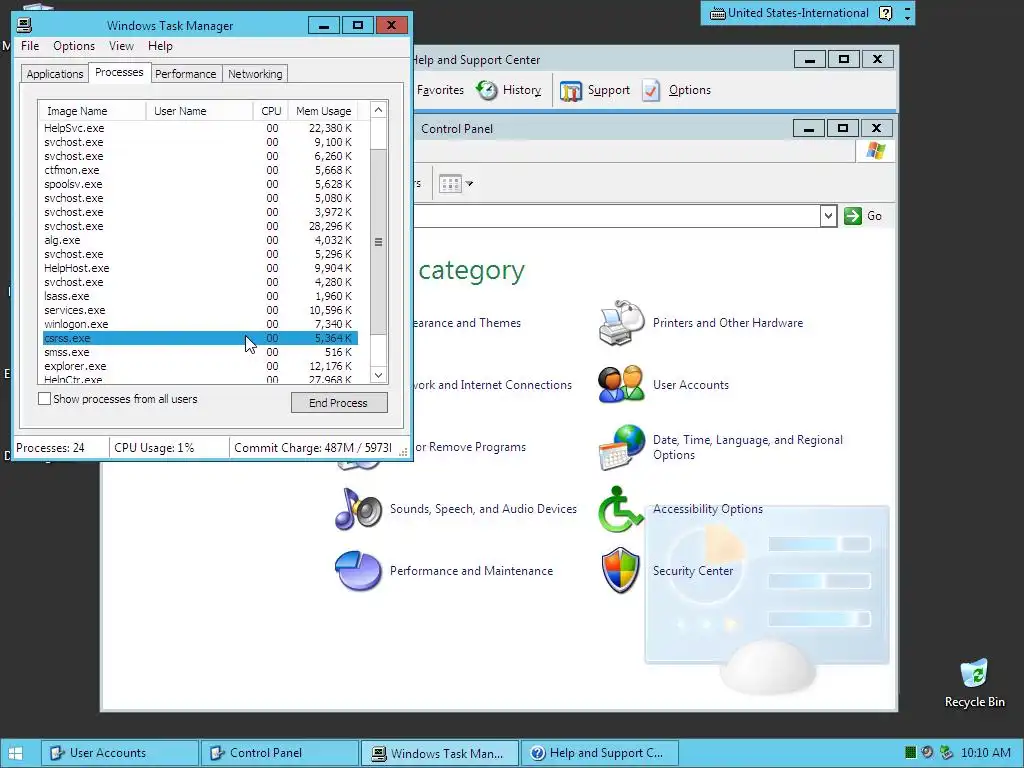Image resolution: width=1024 pixels, height=768 pixels.
Task: Switch to the Performance tab
Action: pyautogui.click(x=185, y=74)
